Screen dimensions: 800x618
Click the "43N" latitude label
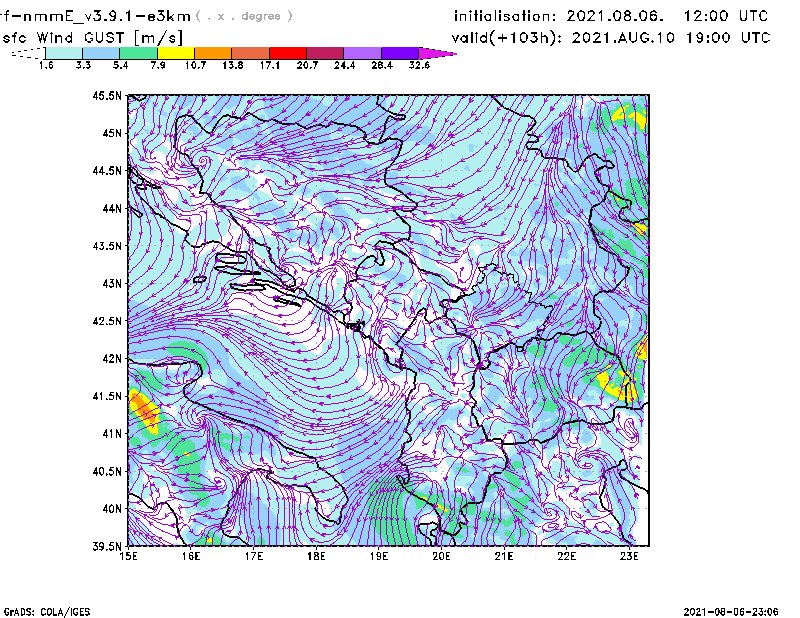pyautogui.click(x=112, y=283)
